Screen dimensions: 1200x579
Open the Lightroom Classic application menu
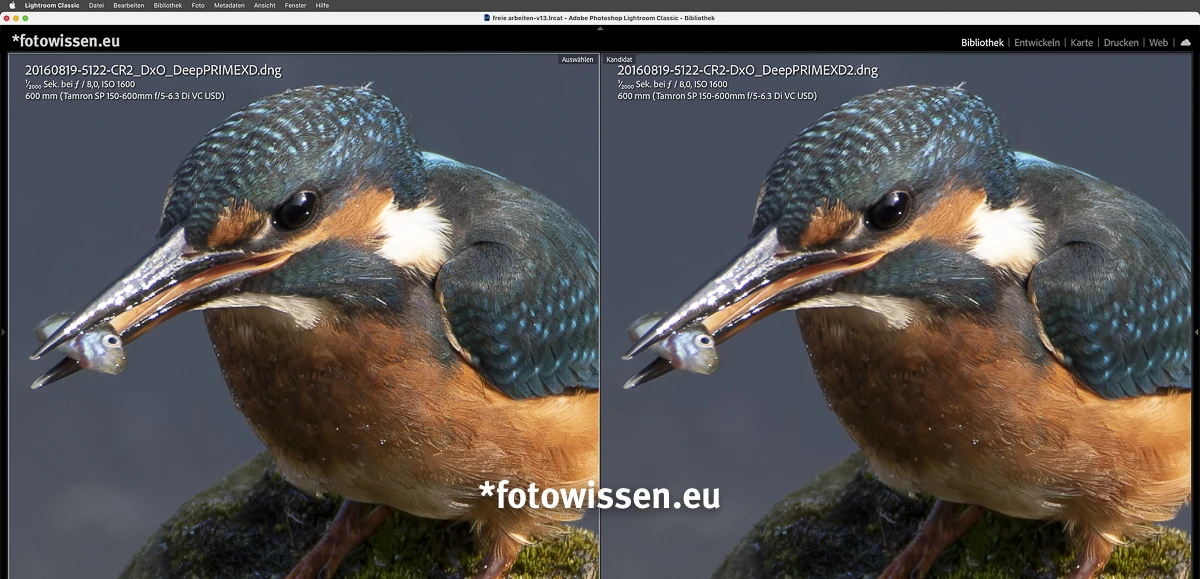pos(52,5)
